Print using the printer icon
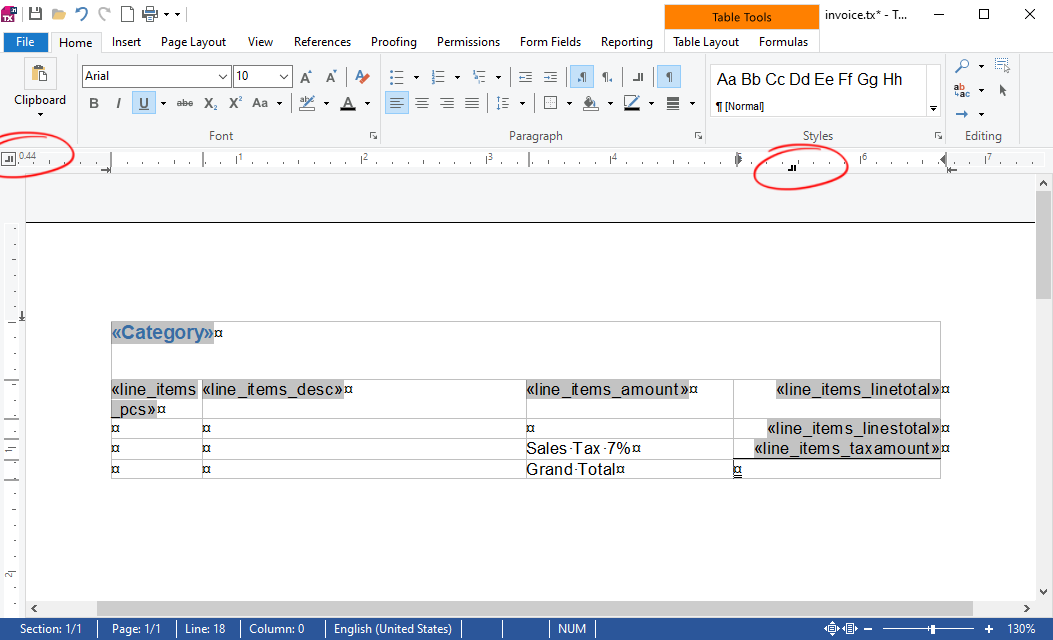This screenshot has height=640, width=1053. coord(150,14)
